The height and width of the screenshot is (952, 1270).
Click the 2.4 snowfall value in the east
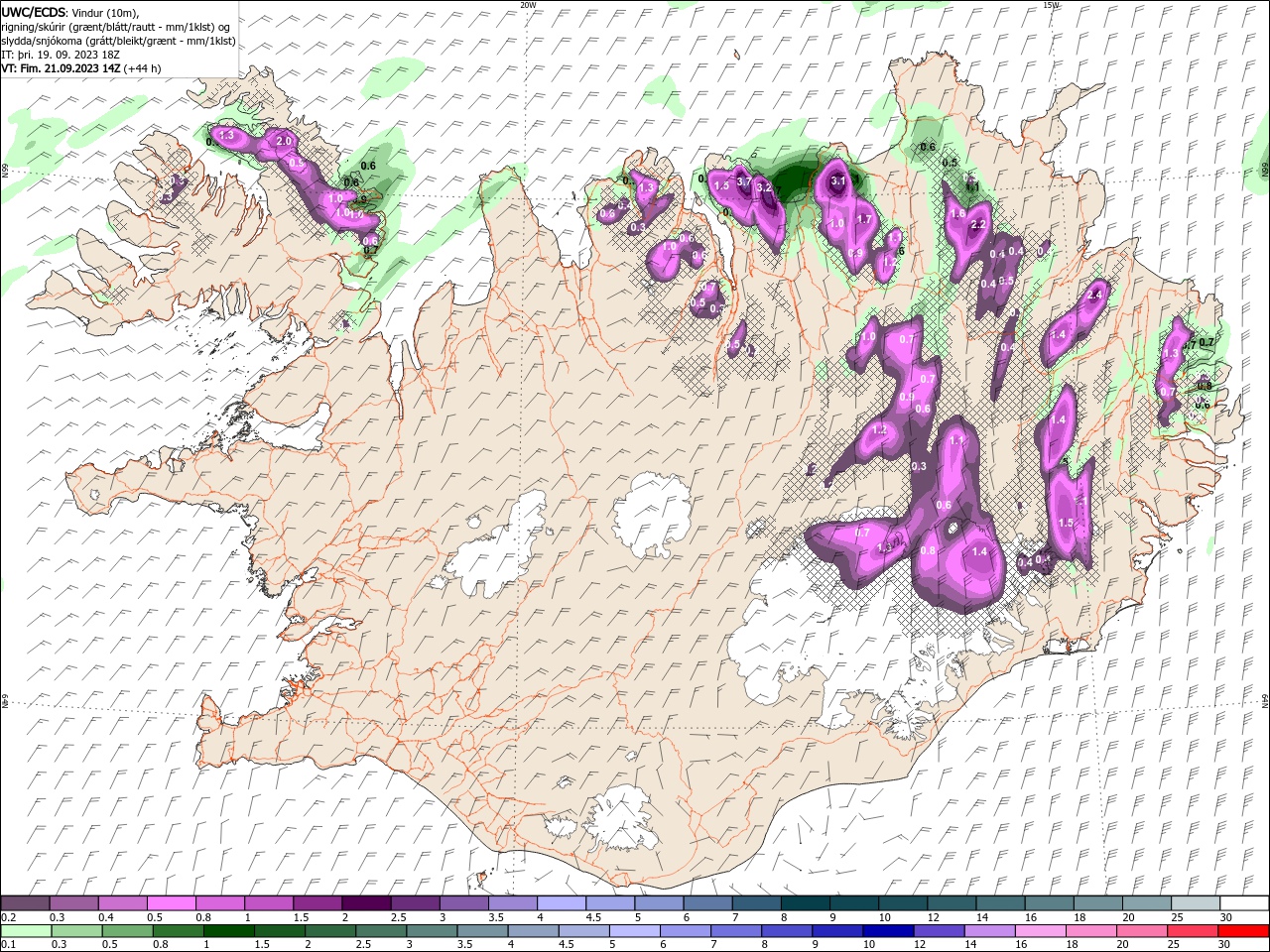pos(1095,296)
